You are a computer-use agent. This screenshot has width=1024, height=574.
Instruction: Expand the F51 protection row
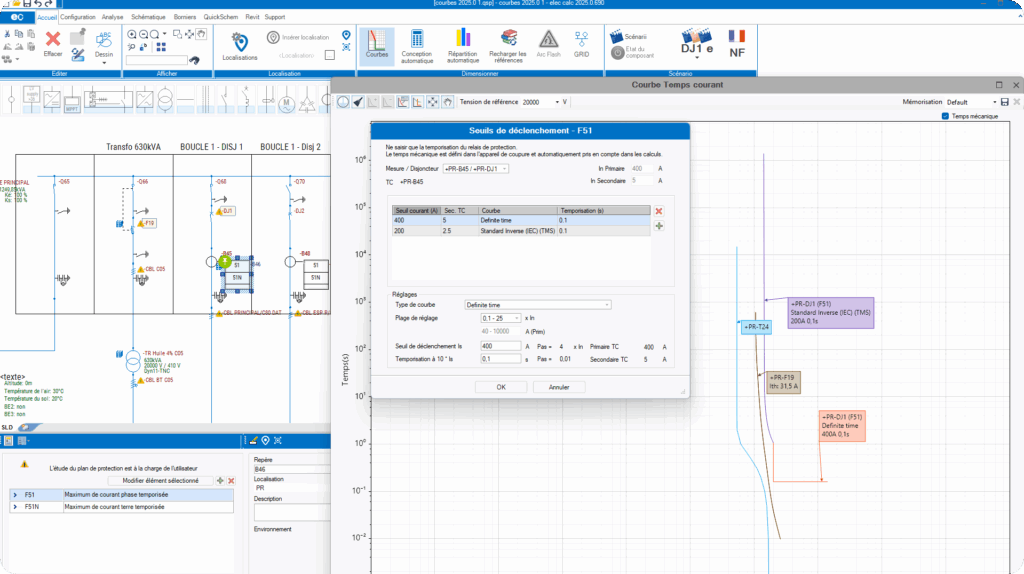[x=14, y=494]
